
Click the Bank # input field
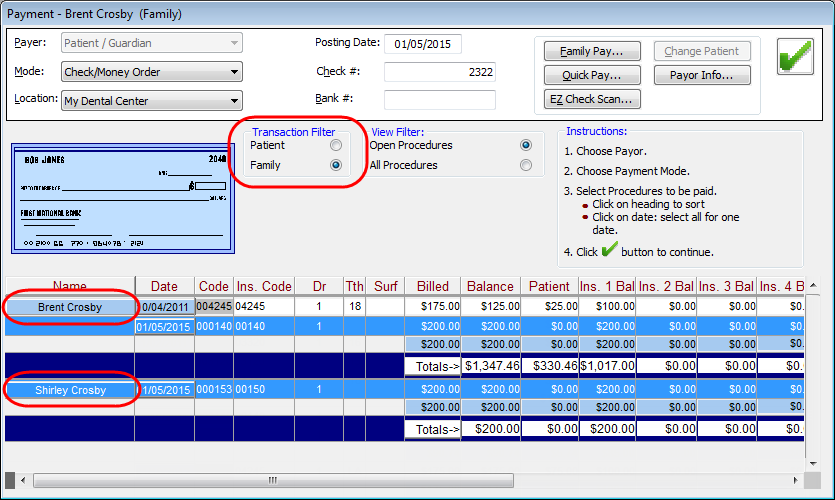[440, 100]
